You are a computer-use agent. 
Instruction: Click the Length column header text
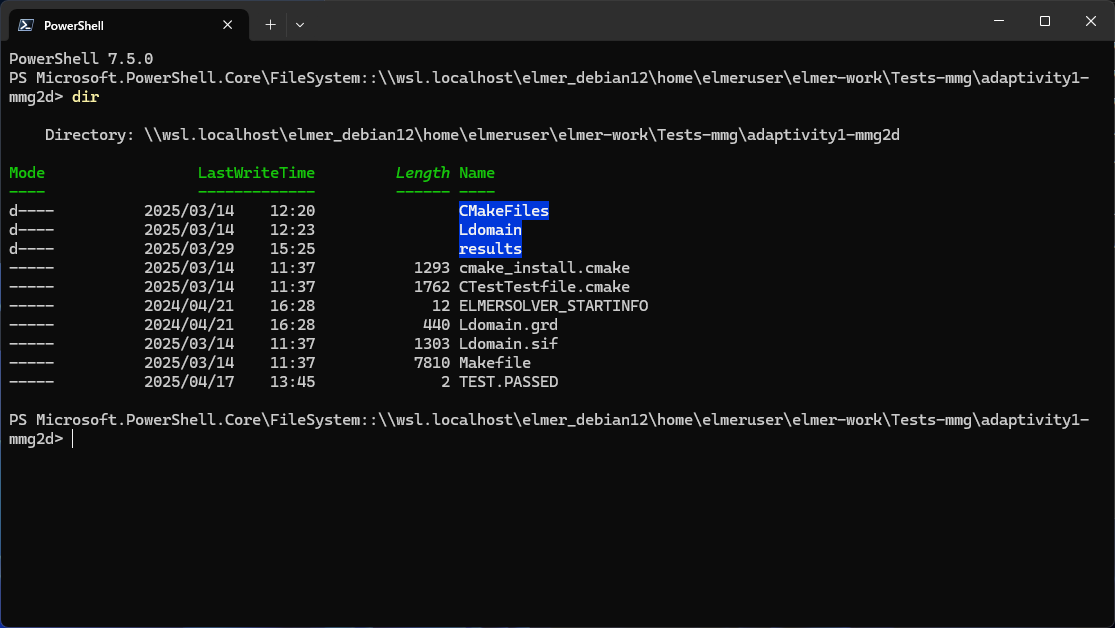(x=422, y=172)
